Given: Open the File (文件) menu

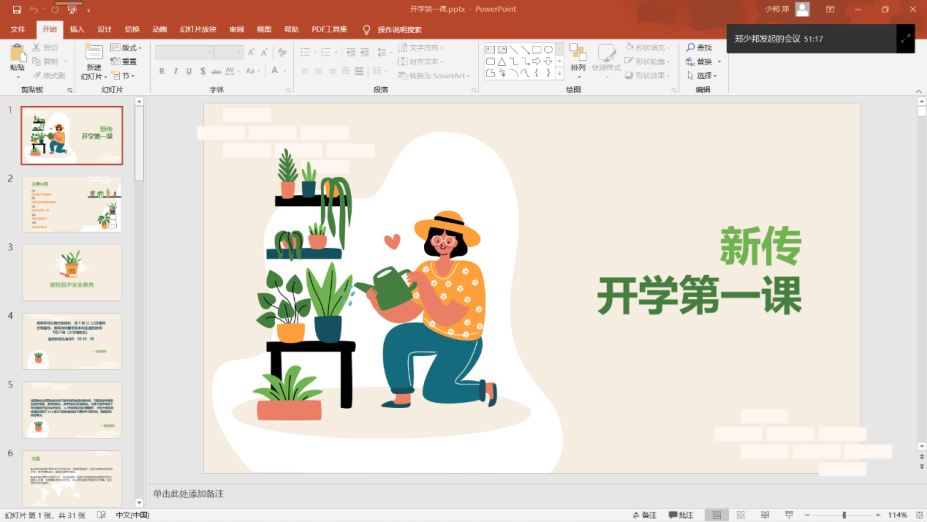Looking at the screenshot, I should click(x=17, y=29).
